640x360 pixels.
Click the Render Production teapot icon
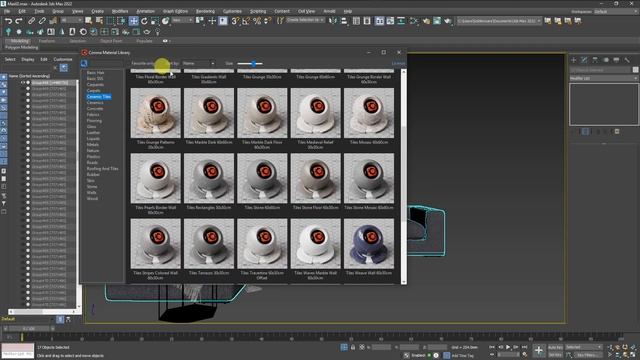tap(448, 21)
